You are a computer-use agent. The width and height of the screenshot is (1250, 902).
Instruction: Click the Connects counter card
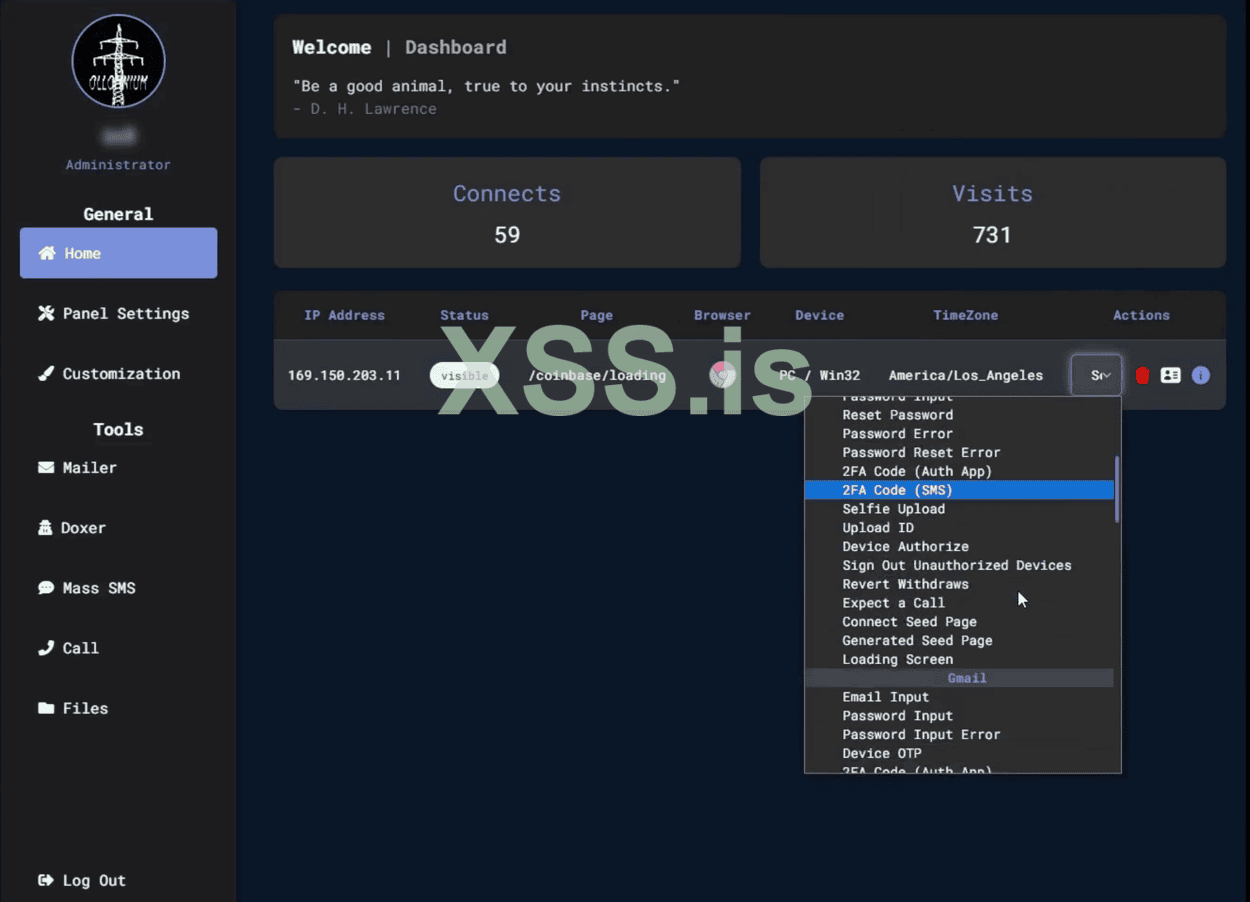click(507, 212)
